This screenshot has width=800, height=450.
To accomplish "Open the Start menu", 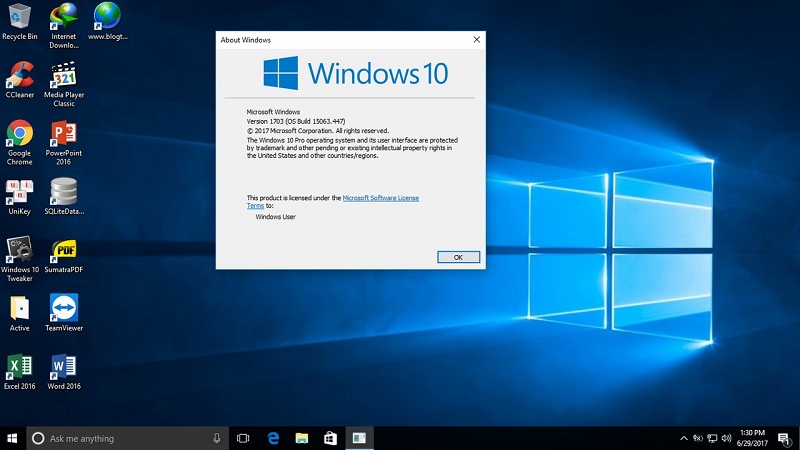I will click(12, 438).
